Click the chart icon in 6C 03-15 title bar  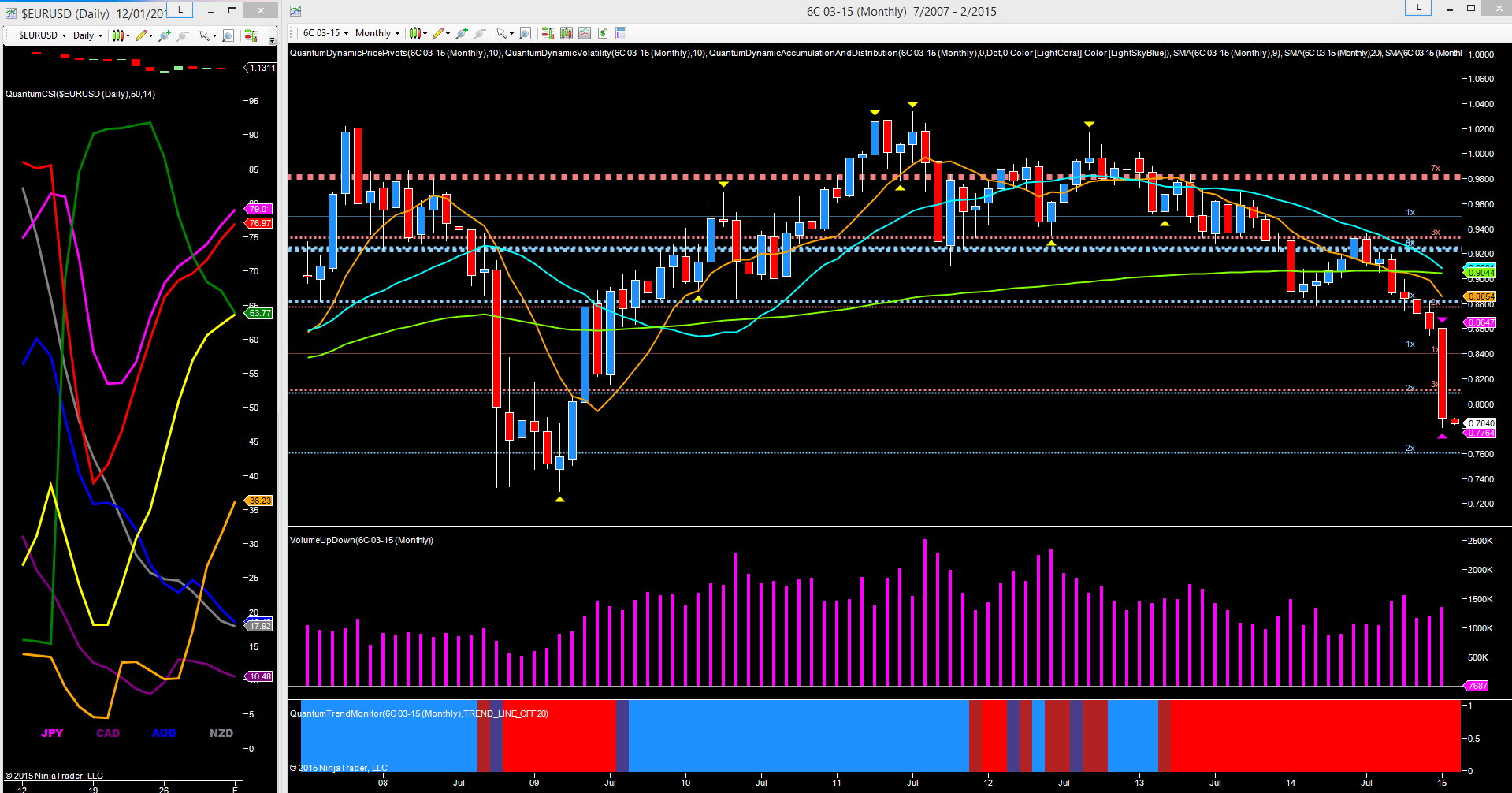point(295,11)
